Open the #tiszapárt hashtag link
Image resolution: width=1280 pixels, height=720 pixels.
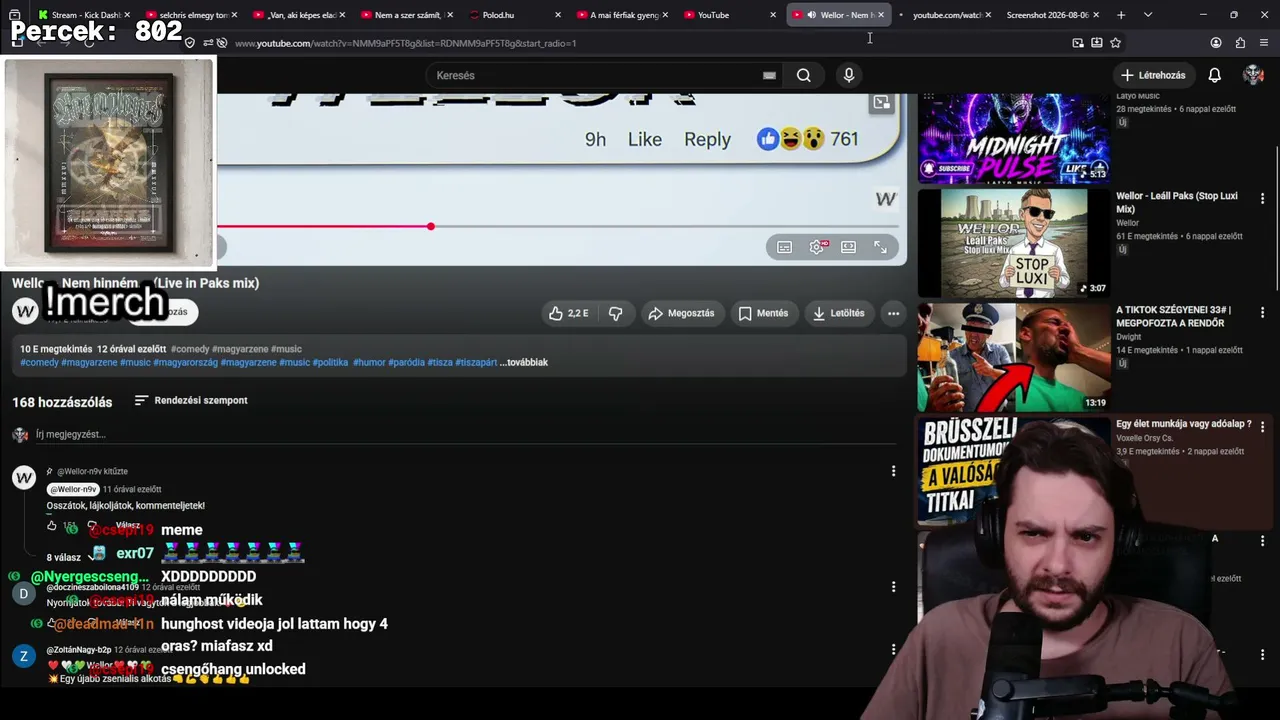click(x=476, y=362)
